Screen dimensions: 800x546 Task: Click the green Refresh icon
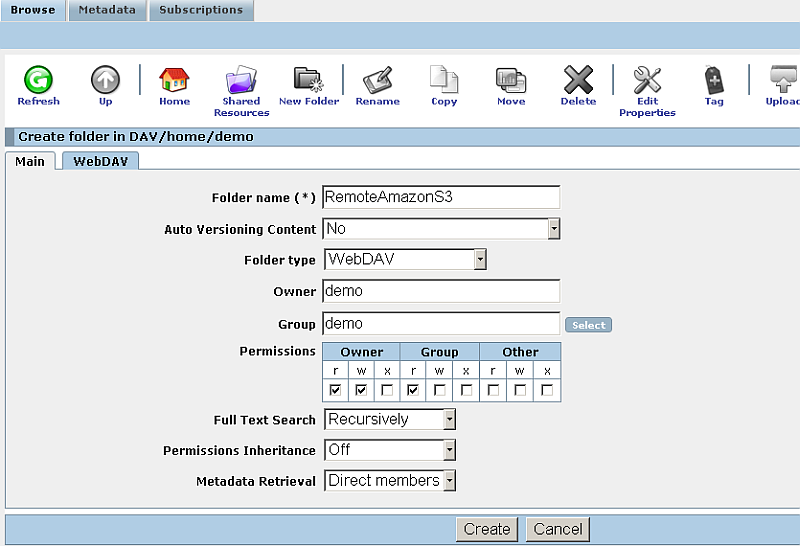tap(38, 80)
